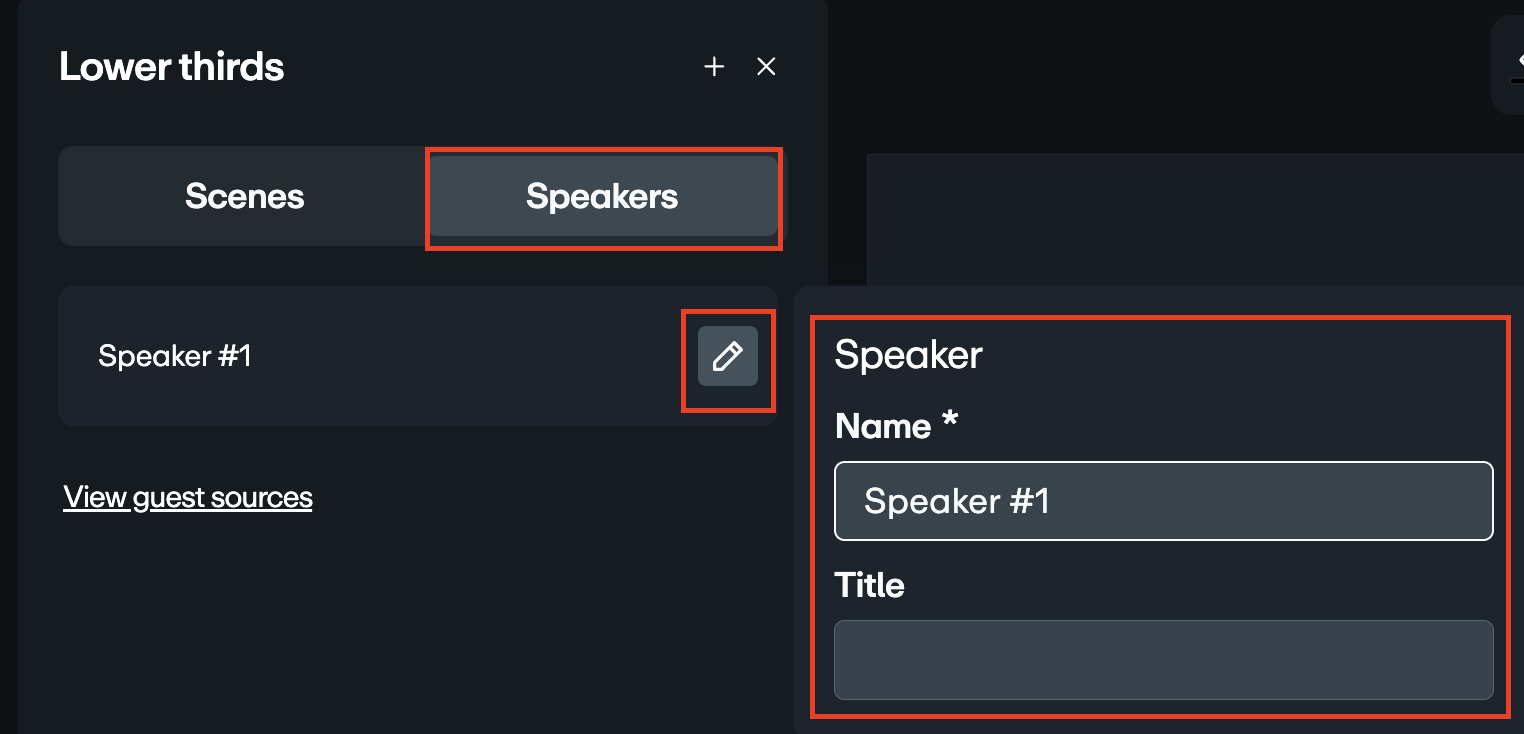Click the empty Title field
The width and height of the screenshot is (1524, 734).
click(x=1163, y=659)
